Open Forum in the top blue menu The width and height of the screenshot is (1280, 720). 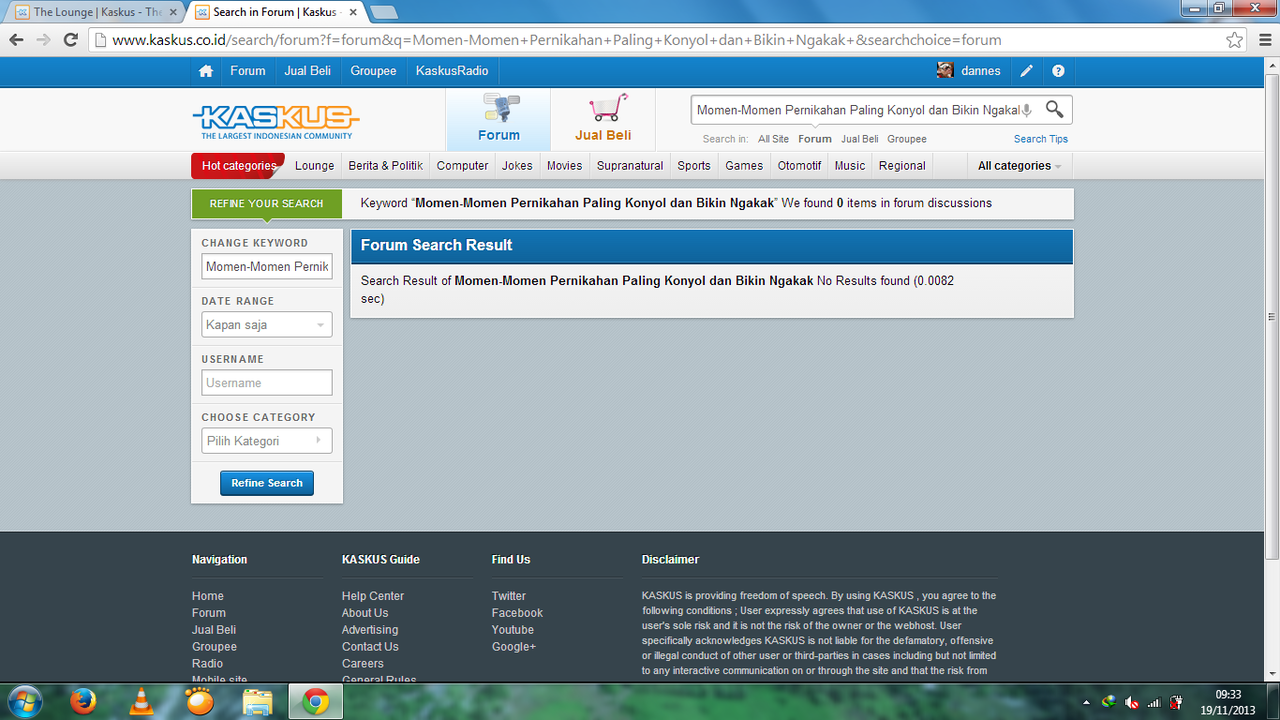pos(248,71)
